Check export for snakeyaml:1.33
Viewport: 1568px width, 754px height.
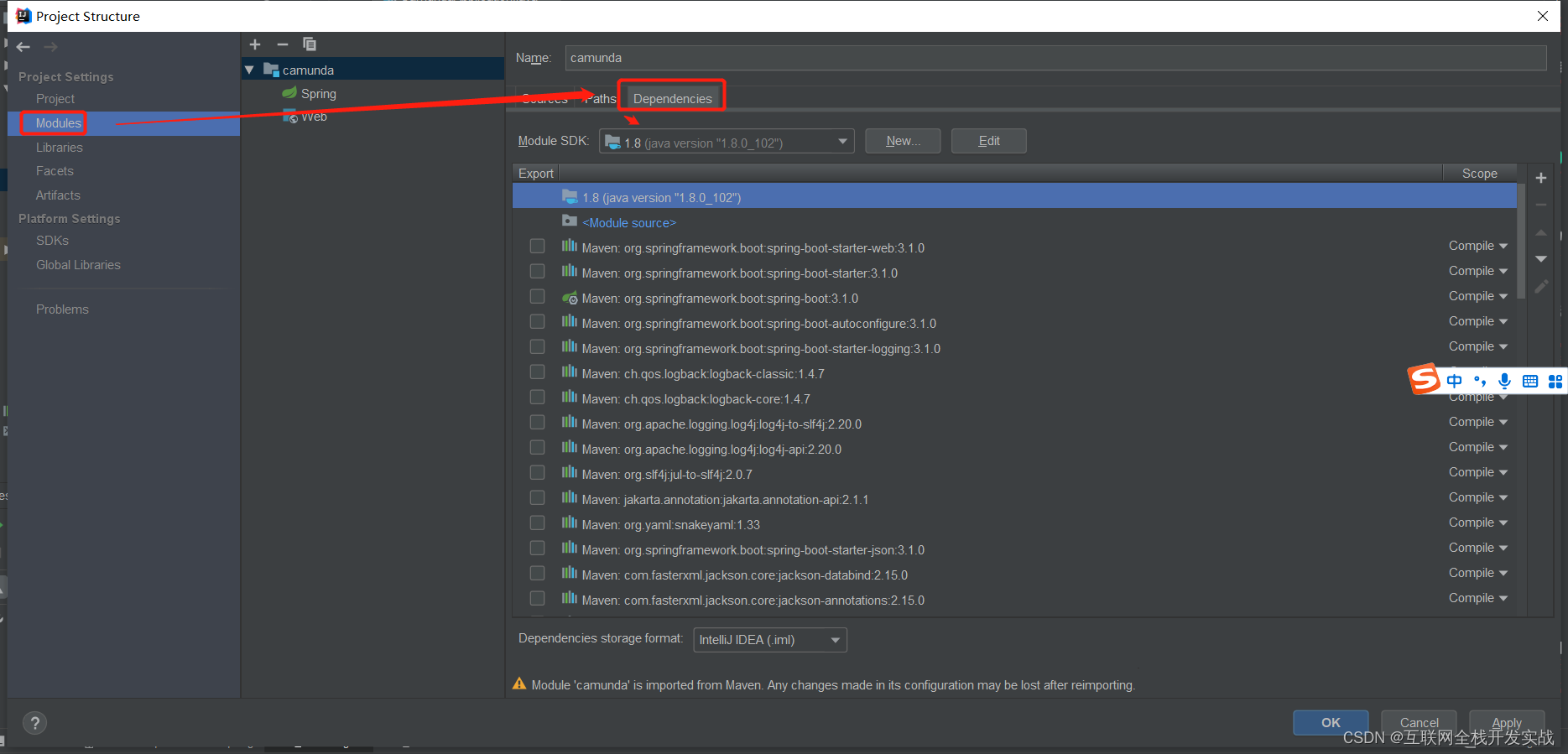pyautogui.click(x=538, y=523)
